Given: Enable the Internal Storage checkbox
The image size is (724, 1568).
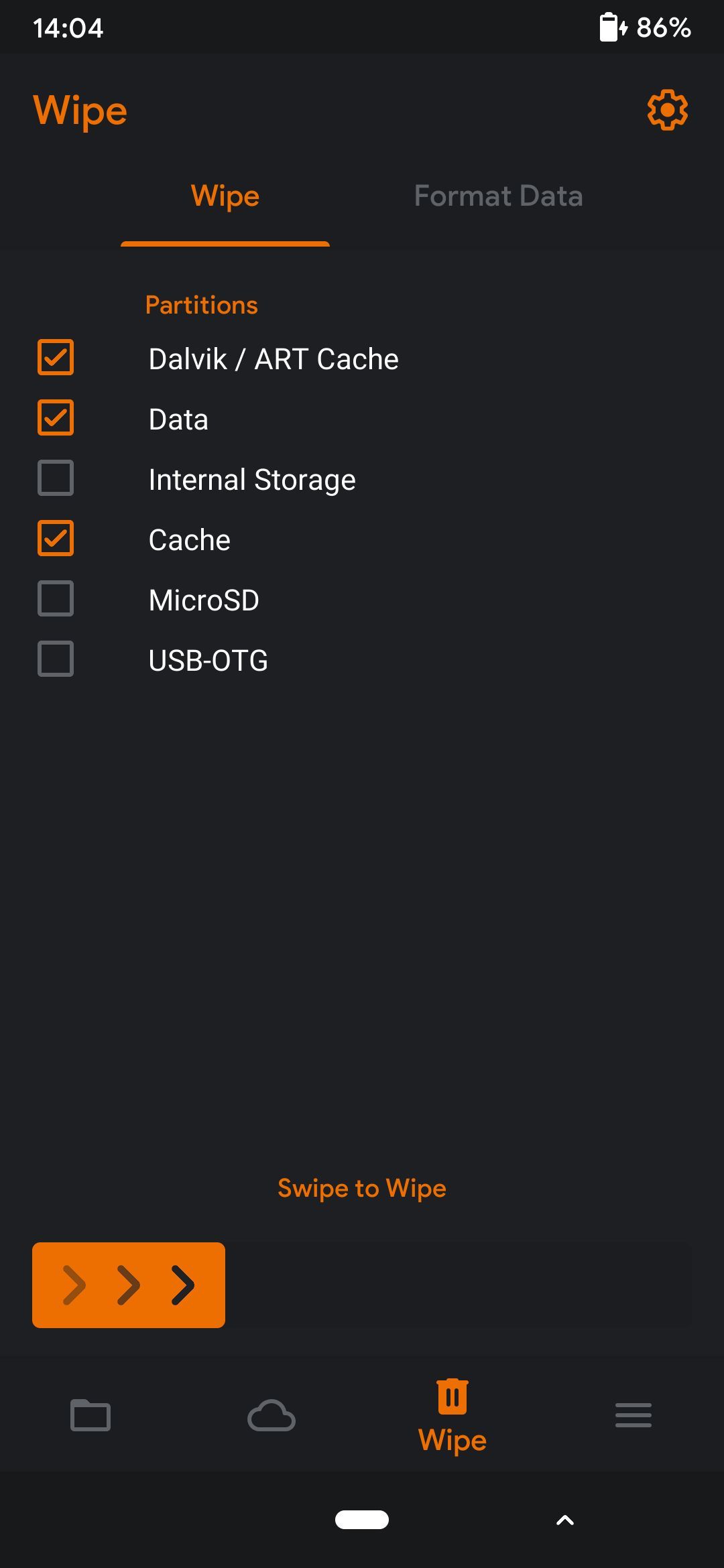Looking at the screenshot, I should (56, 478).
